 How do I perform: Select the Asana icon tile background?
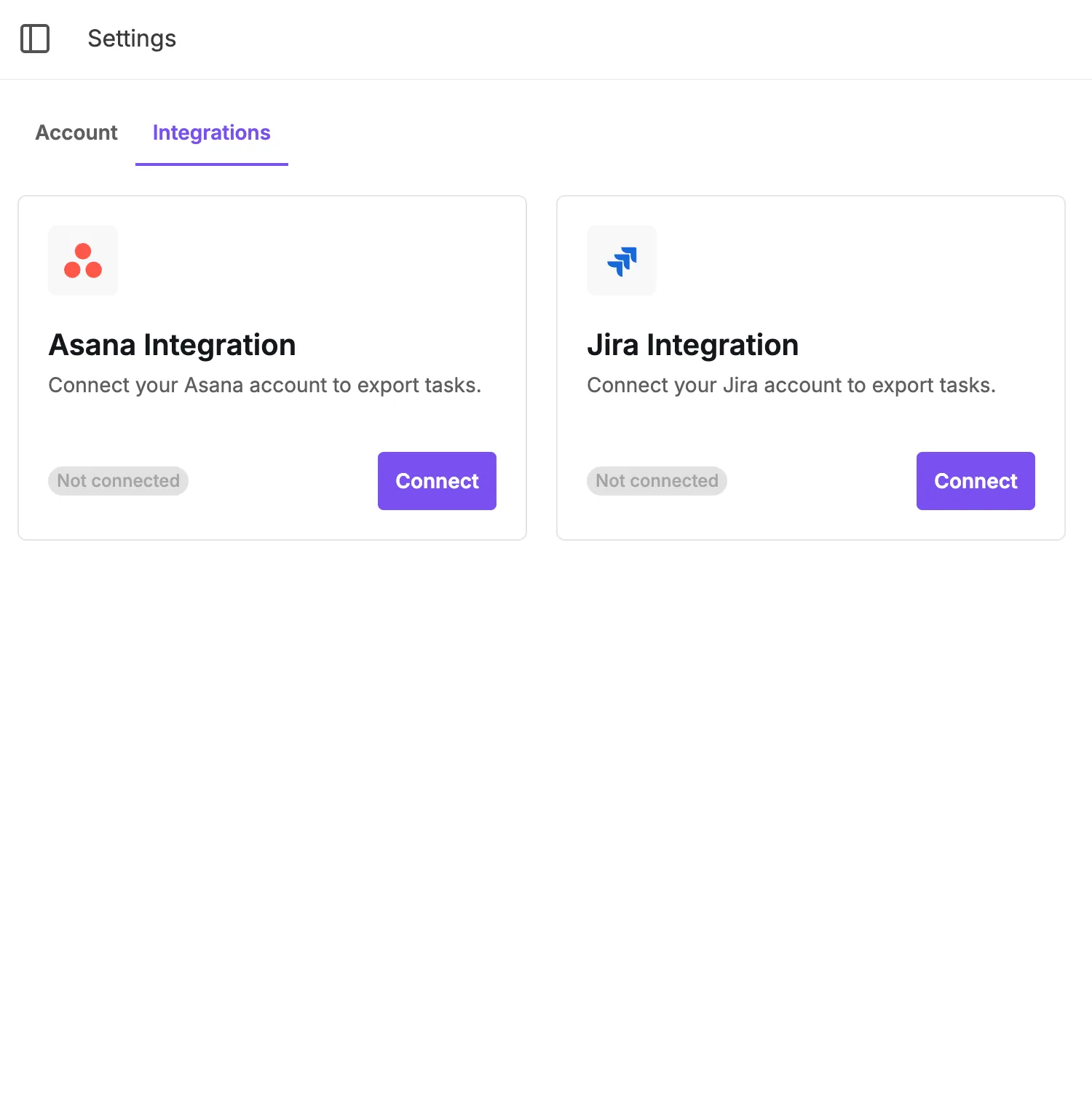[x=83, y=261]
